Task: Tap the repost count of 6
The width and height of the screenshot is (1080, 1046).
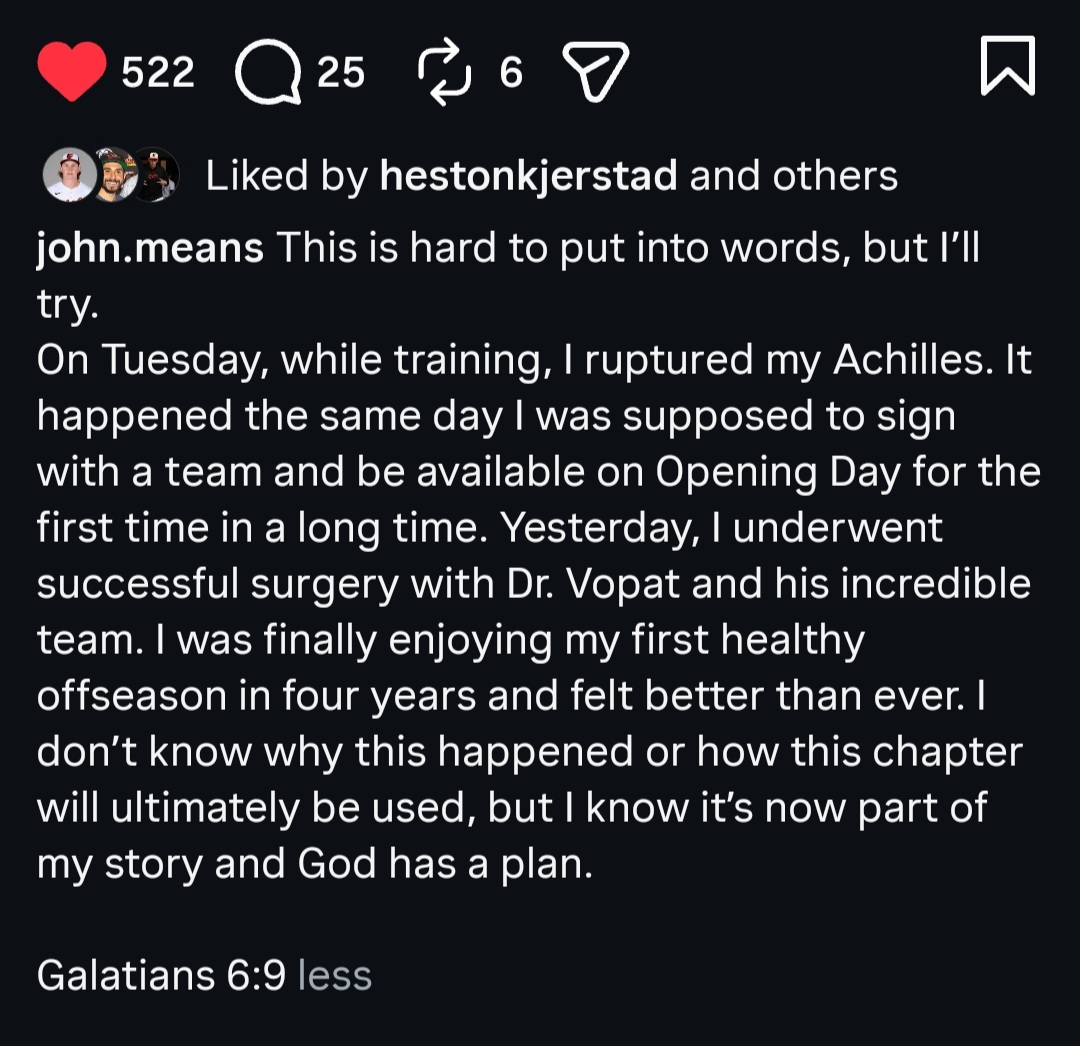Action: coord(510,73)
